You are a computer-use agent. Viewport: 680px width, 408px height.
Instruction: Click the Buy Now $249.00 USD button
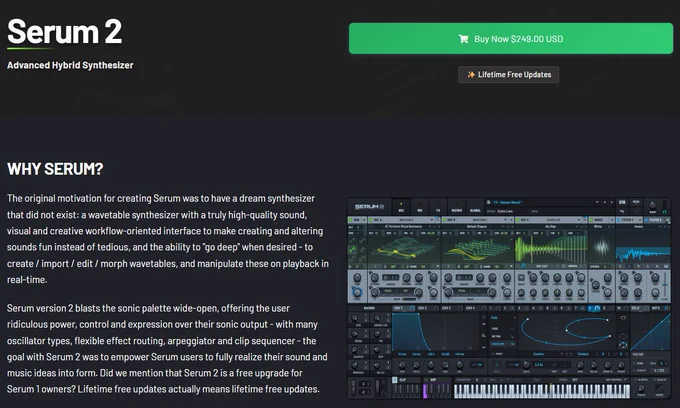click(511, 39)
